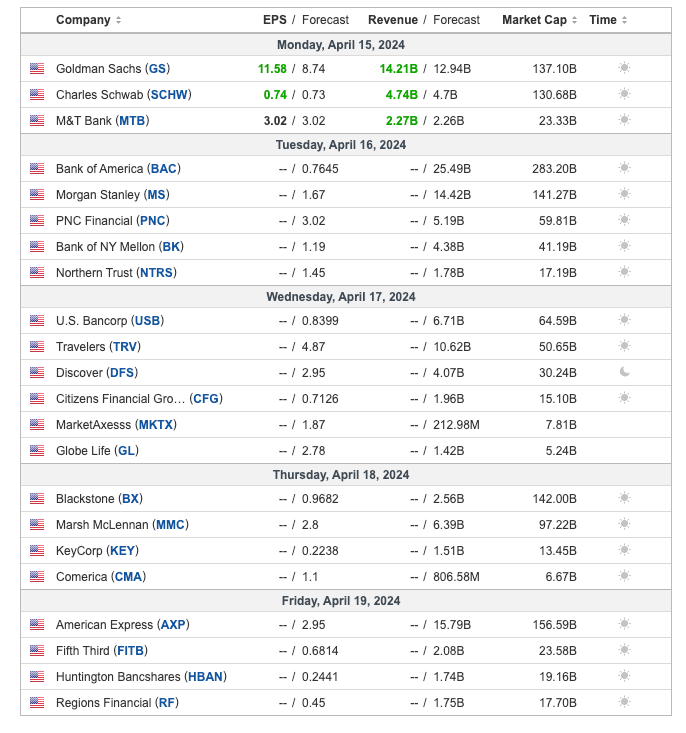686x733 pixels.
Task: Click Charles Schwab revenue 4.74B
Action: click(x=401, y=95)
